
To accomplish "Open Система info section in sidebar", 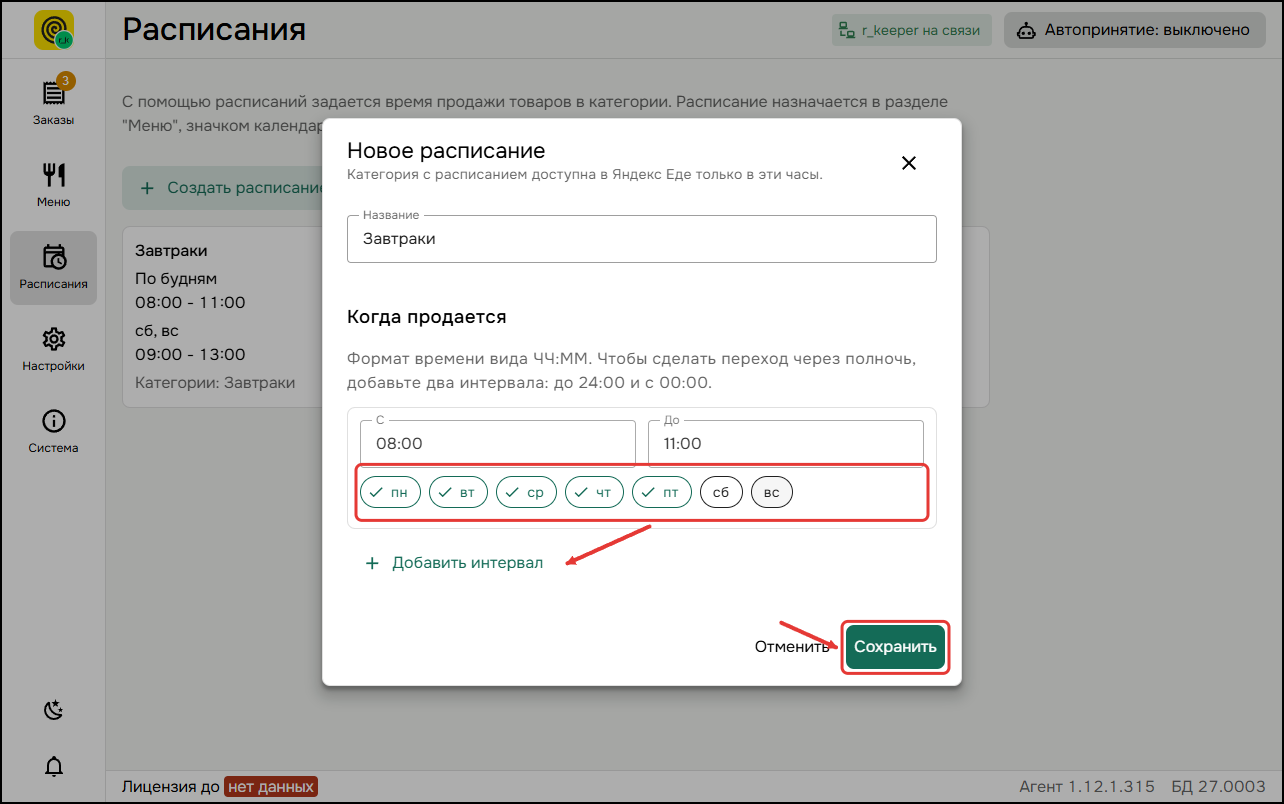I will (53, 432).
